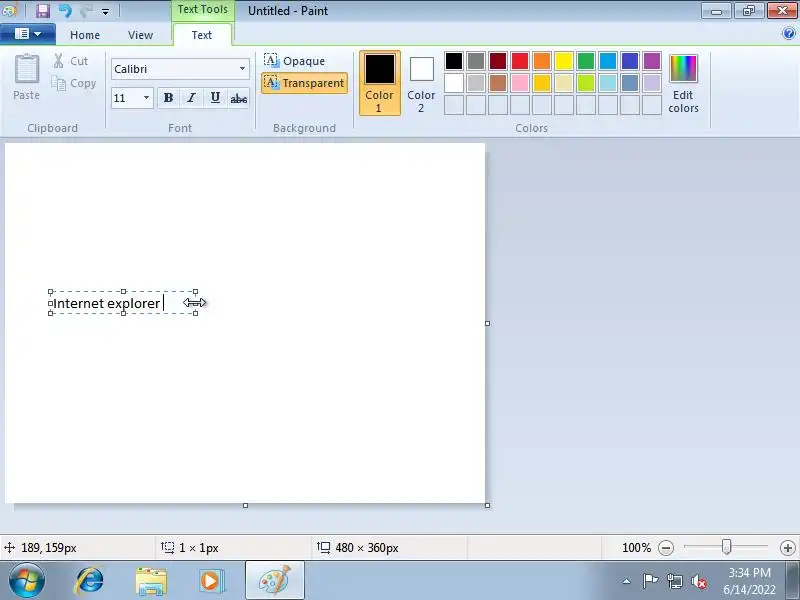Screen dimensions: 800x600
Task: Click the zoom in plus button
Action: (x=788, y=548)
